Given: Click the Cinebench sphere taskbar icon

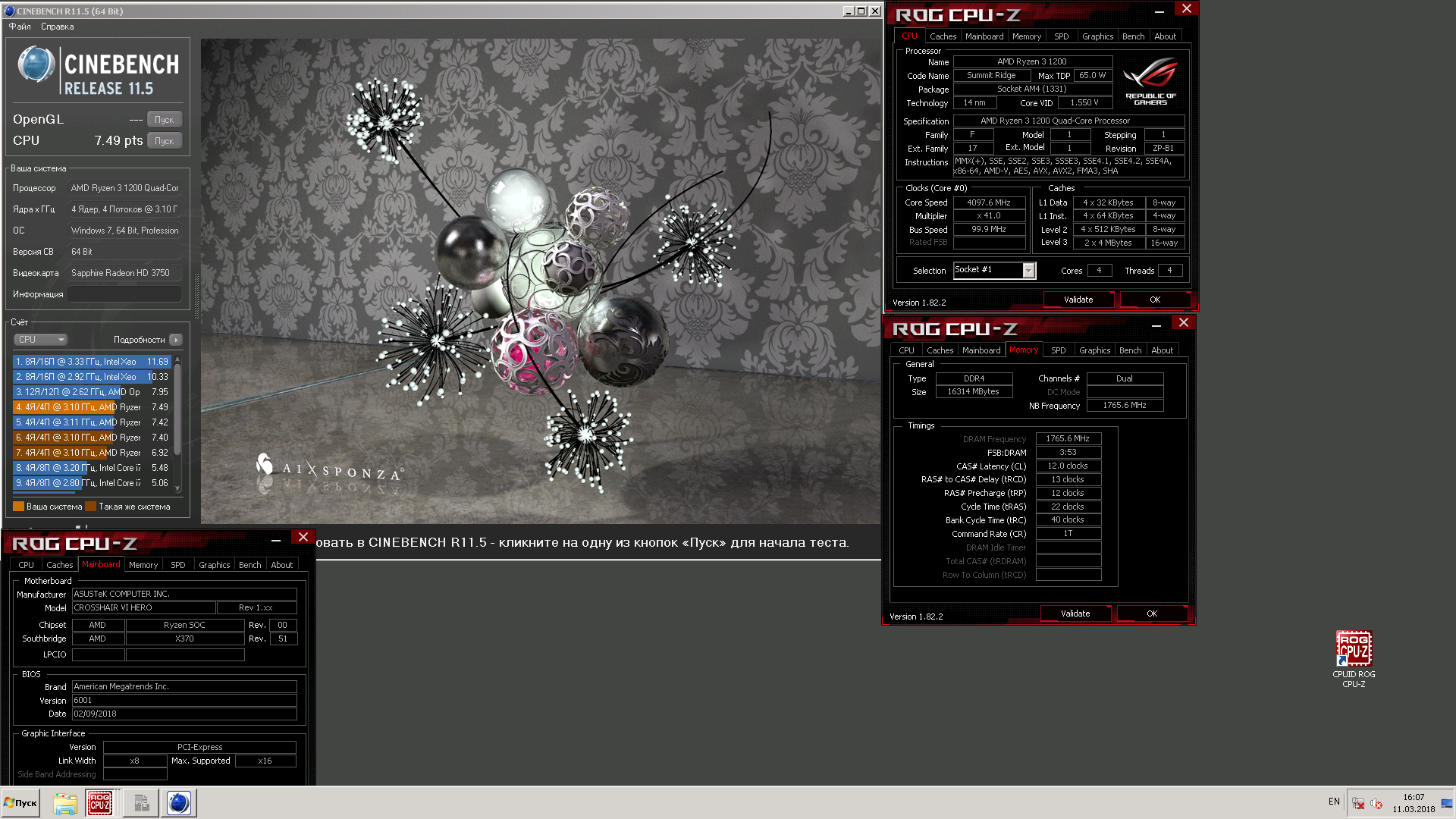Looking at the screenshot, I should (x=179, y=803).
